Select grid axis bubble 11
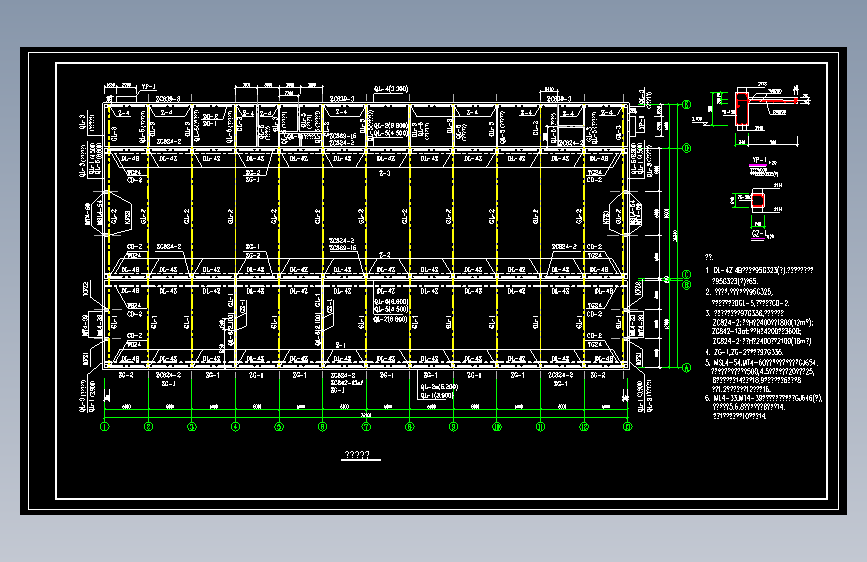This screenshot has height=562, width=867. tap(541, 426)
